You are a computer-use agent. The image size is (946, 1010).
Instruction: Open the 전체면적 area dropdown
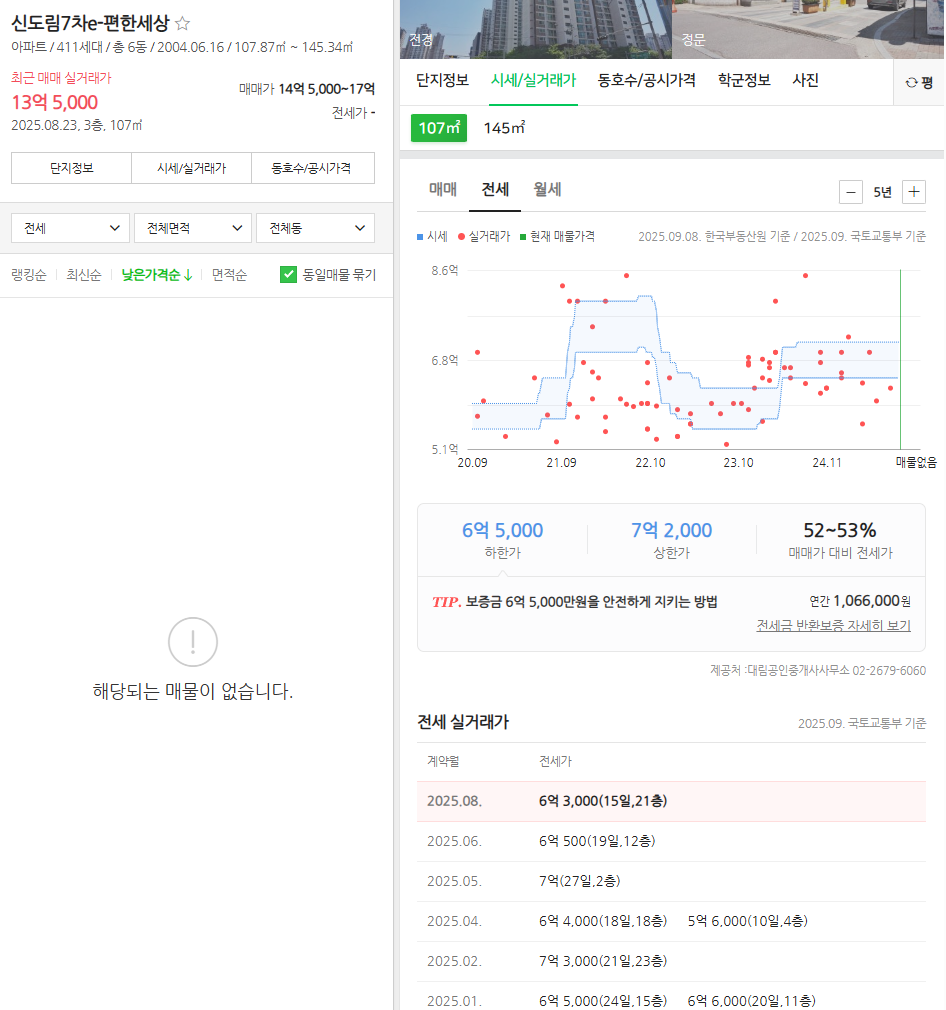point(193,228)
